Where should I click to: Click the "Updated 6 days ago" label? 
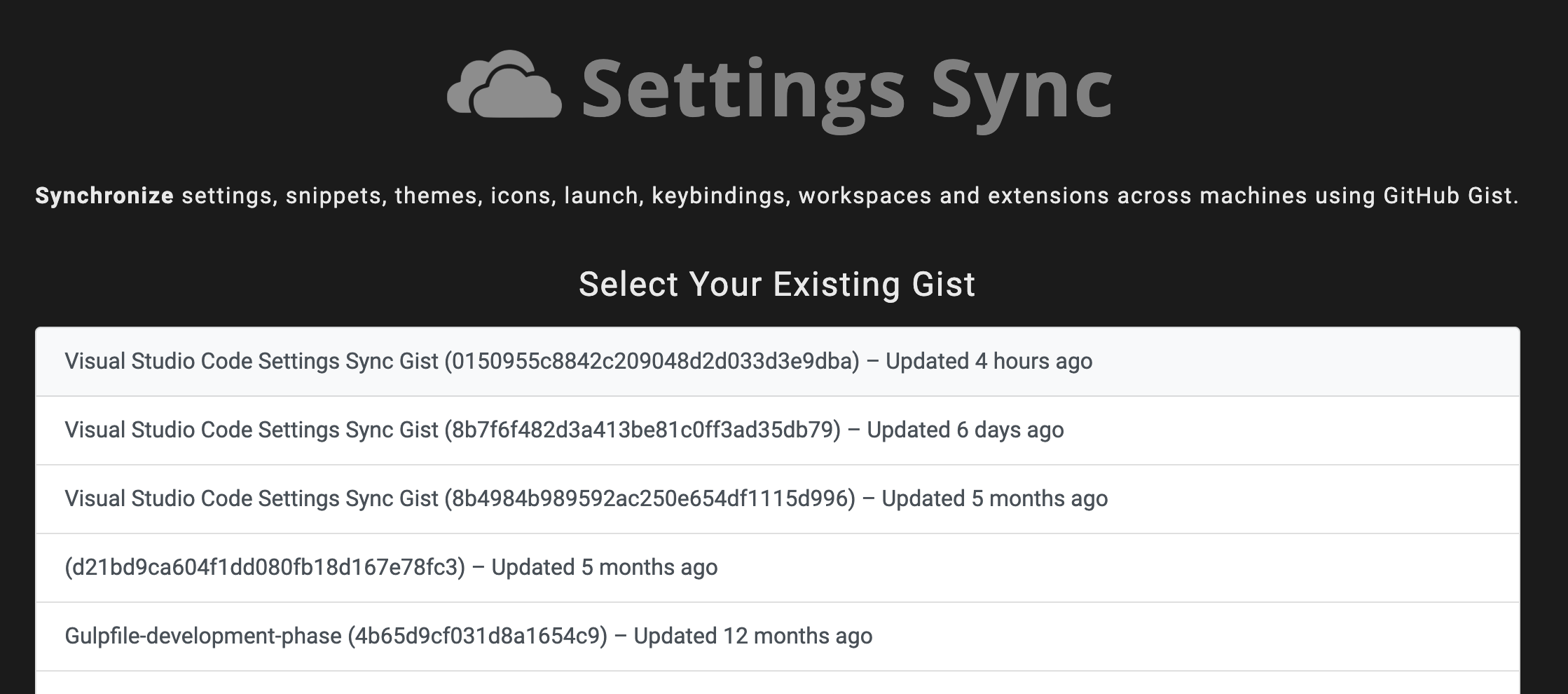[x=965, y=430]
